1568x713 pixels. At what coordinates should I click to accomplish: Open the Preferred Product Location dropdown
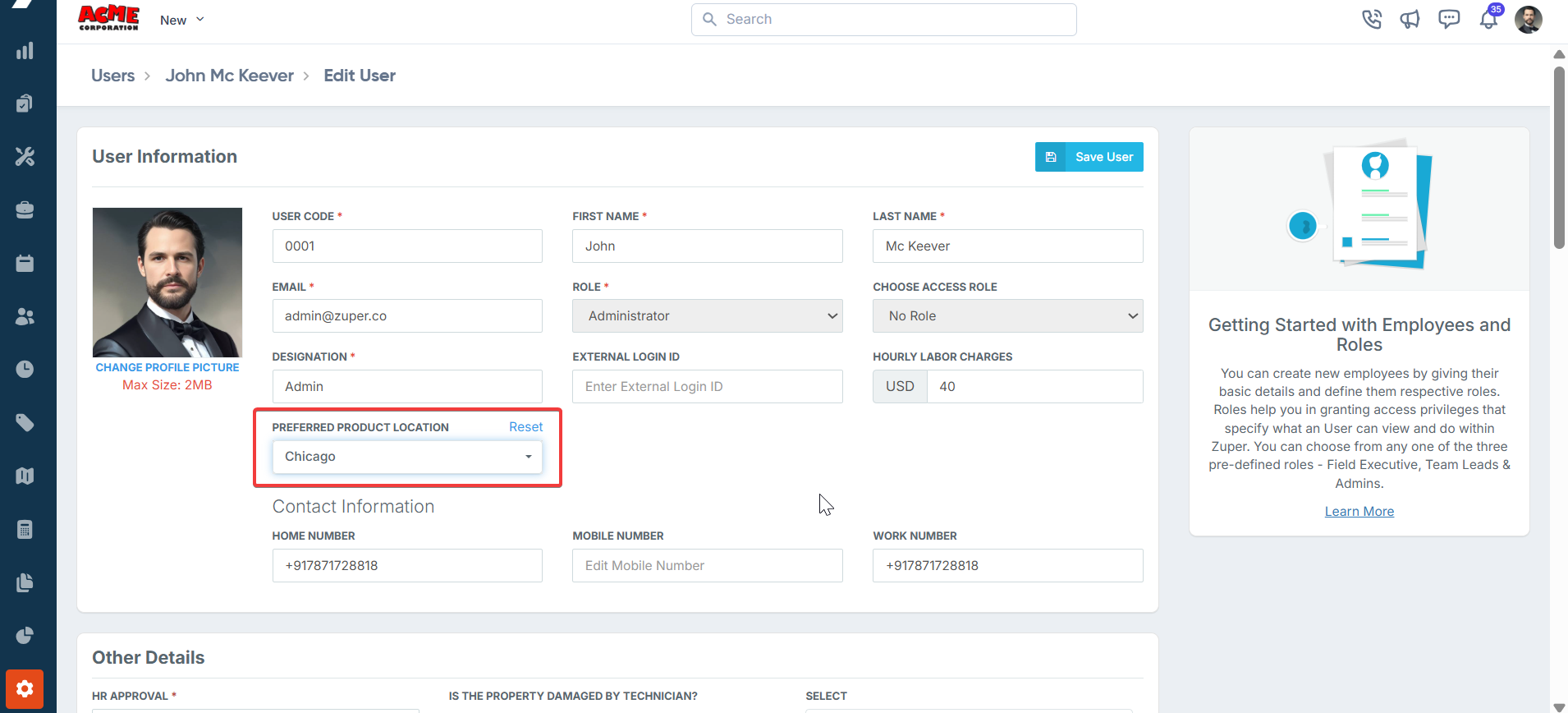[407, 457]
